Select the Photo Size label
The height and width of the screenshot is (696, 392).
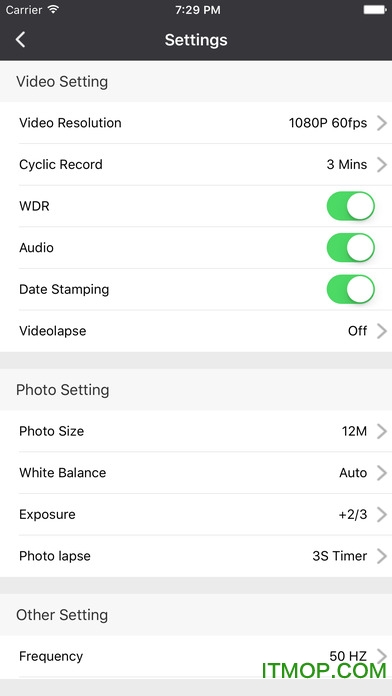tap(51, 431)
